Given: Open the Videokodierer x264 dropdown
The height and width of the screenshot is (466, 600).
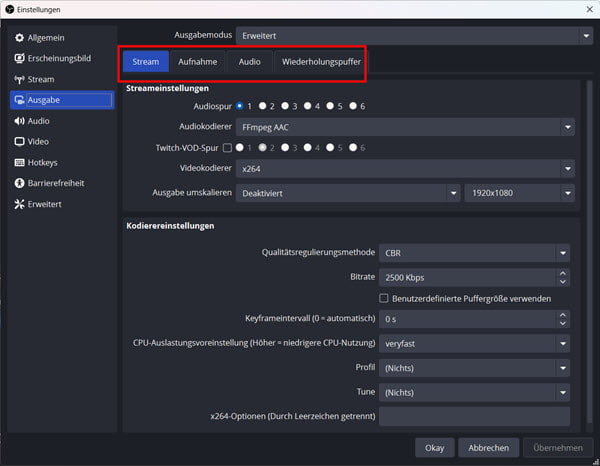Looking at the screenshot, I should (x=405, y=169).
